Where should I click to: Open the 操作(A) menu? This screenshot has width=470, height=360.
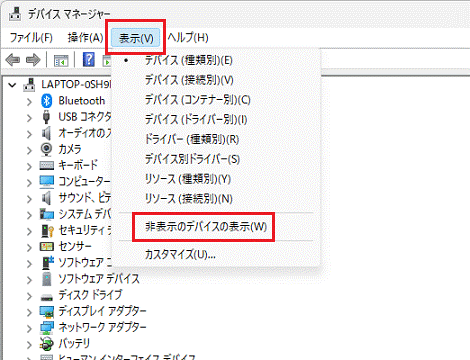click(85, 37)
